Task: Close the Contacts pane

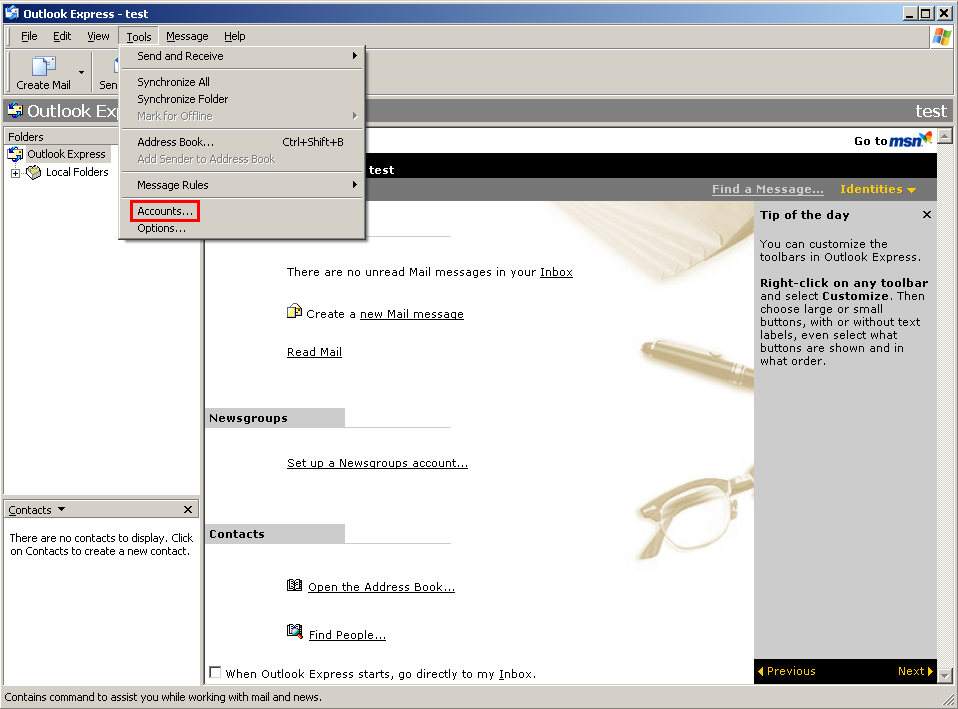Action: pos(188,510)
